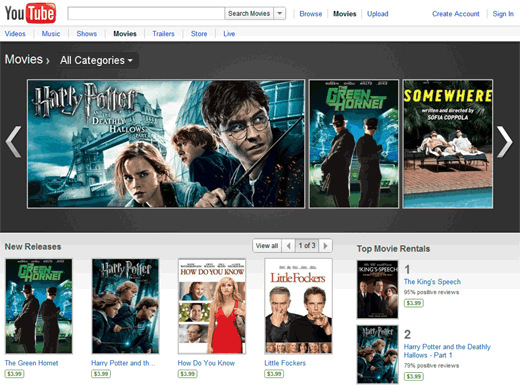Click the $3.99 price under Harry Potter new release
This screenshot has width=520, height=388.
click(101, 374)
